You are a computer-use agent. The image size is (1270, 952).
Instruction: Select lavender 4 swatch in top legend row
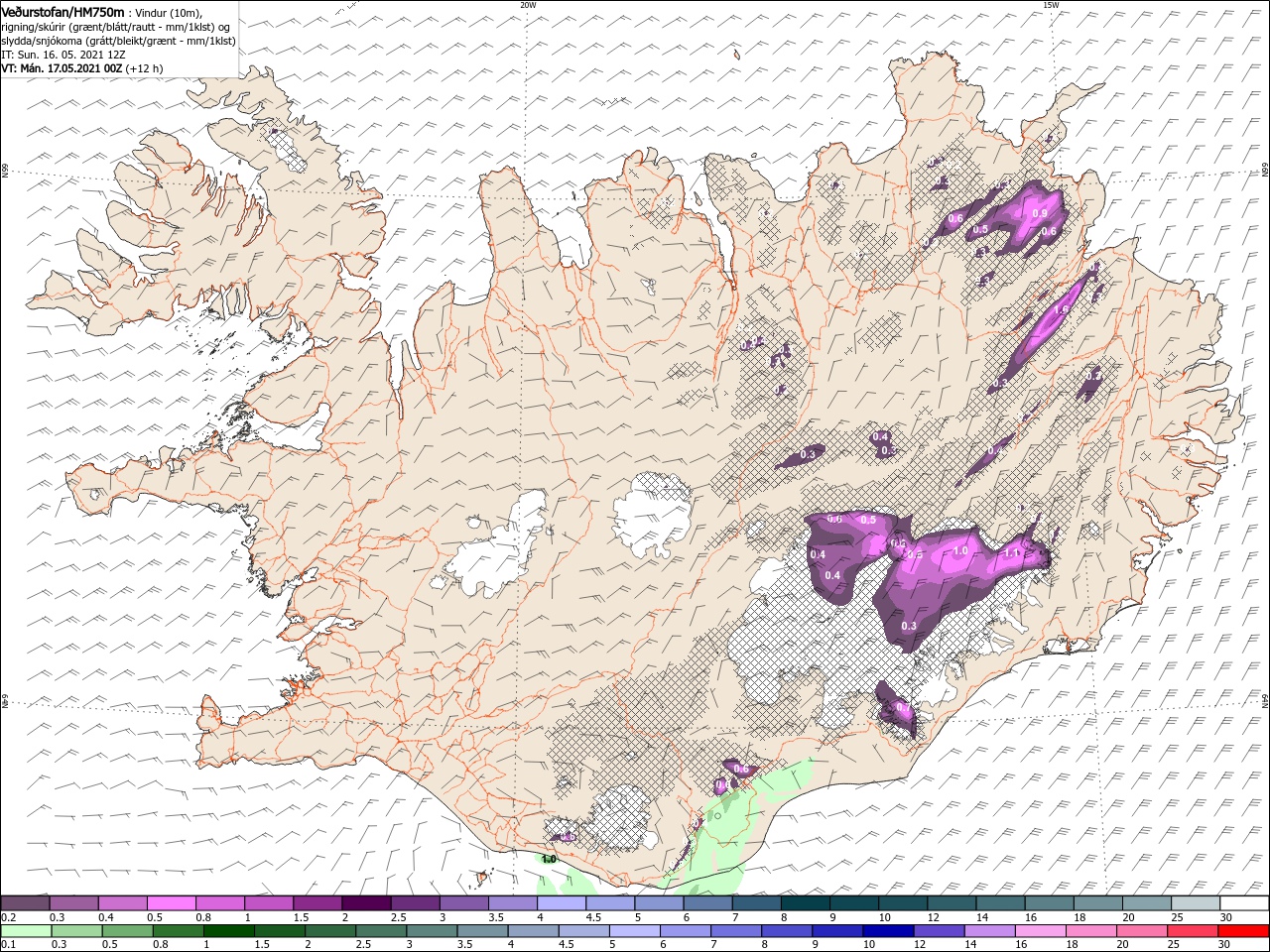click(x=562, y=903)
